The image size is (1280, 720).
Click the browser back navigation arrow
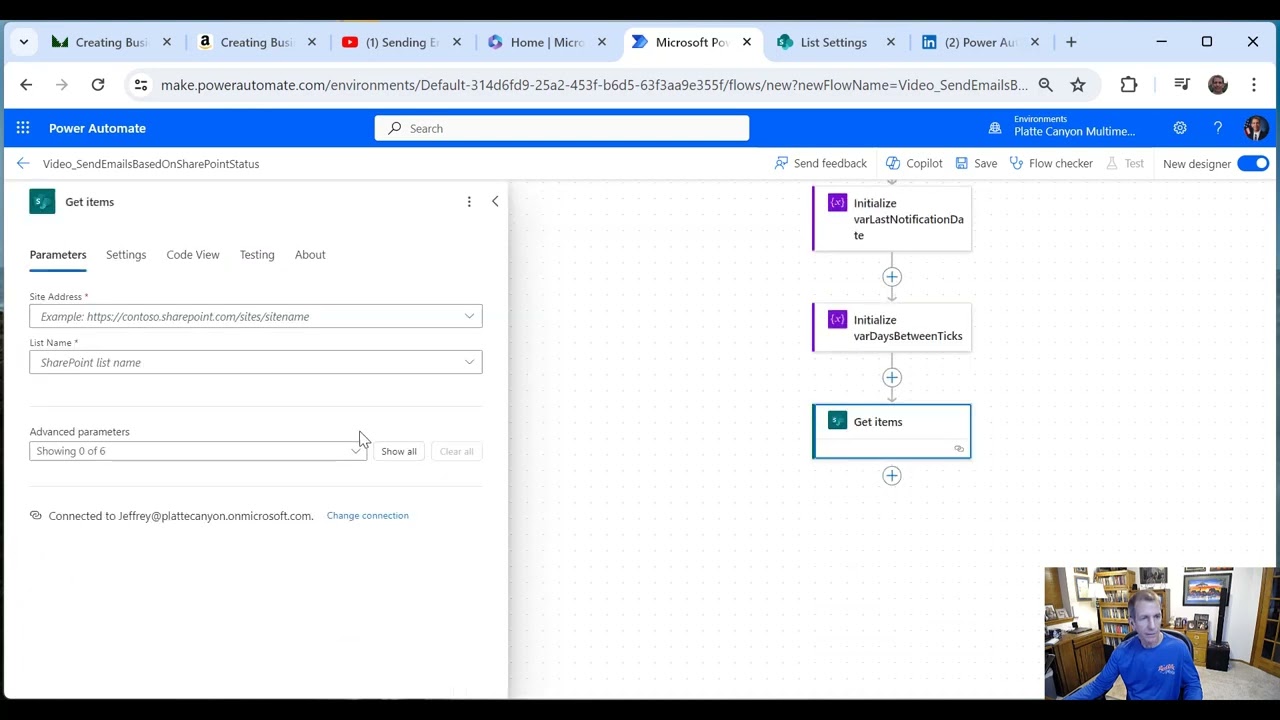(26, 85)
